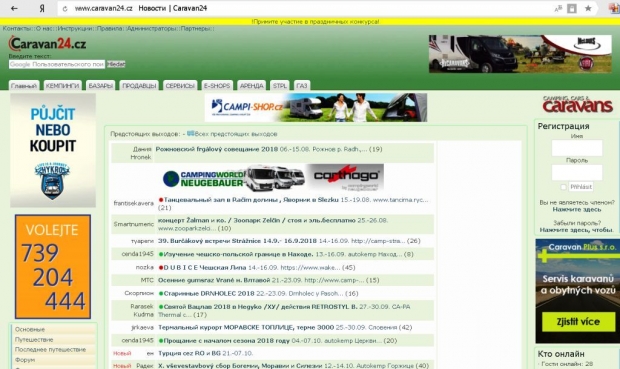This screenshot has height=369, width=620.
Task: Open the Yandex 'Я' home icon
Action: click(42, 8)
